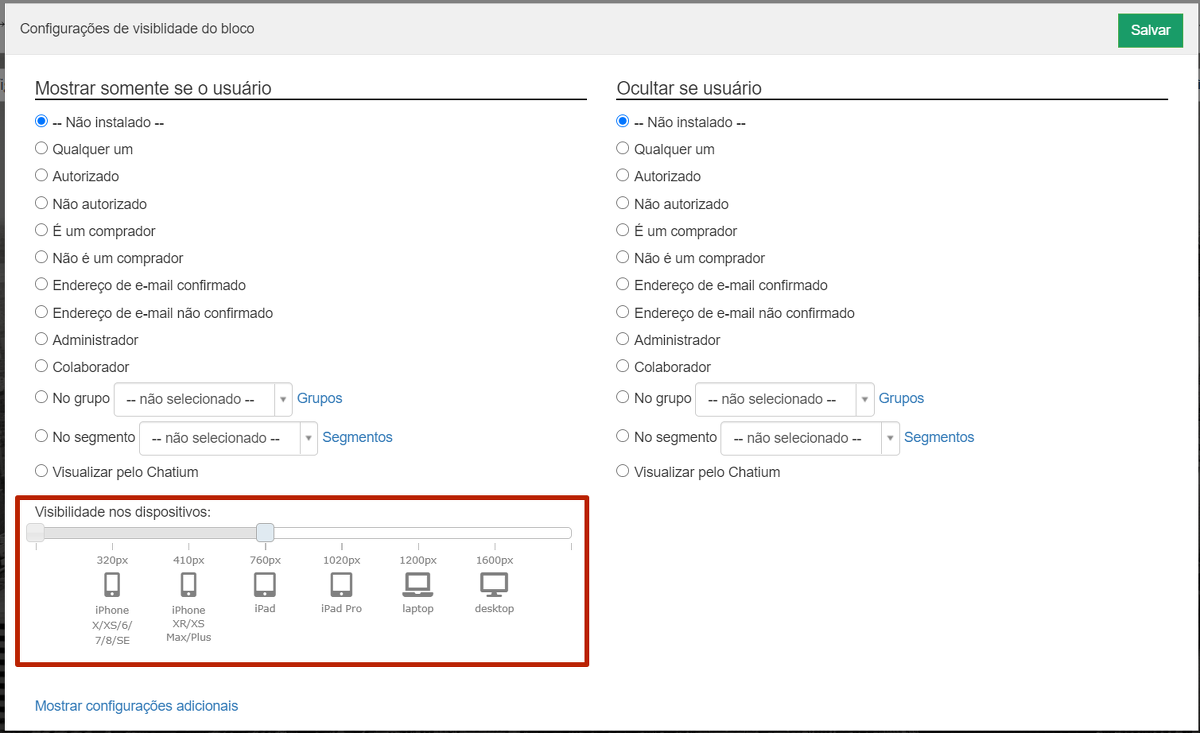Select 'Autorizado' under Mostrar somente
The width and height of the screenshot is (1200, 733).
(x=42, y=176)
